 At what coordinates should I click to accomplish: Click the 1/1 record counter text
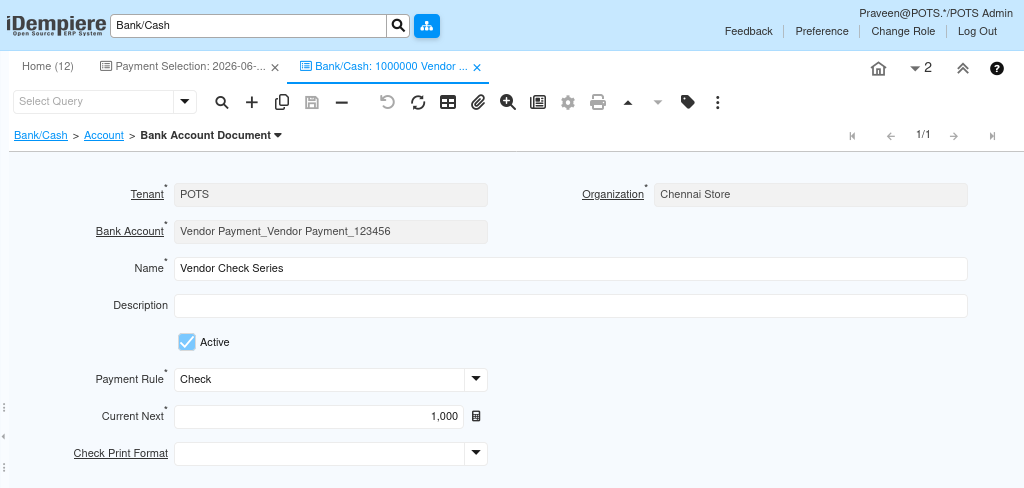pos(923,135)
